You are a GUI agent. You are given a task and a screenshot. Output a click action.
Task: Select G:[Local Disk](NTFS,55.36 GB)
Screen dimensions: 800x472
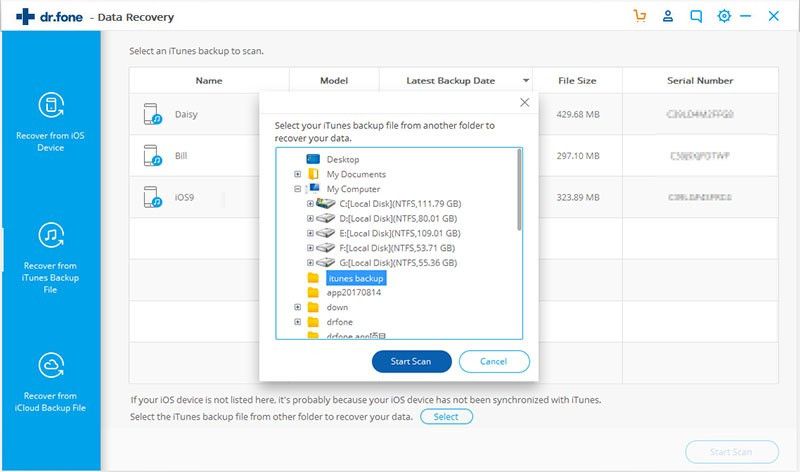pos(398,263)
